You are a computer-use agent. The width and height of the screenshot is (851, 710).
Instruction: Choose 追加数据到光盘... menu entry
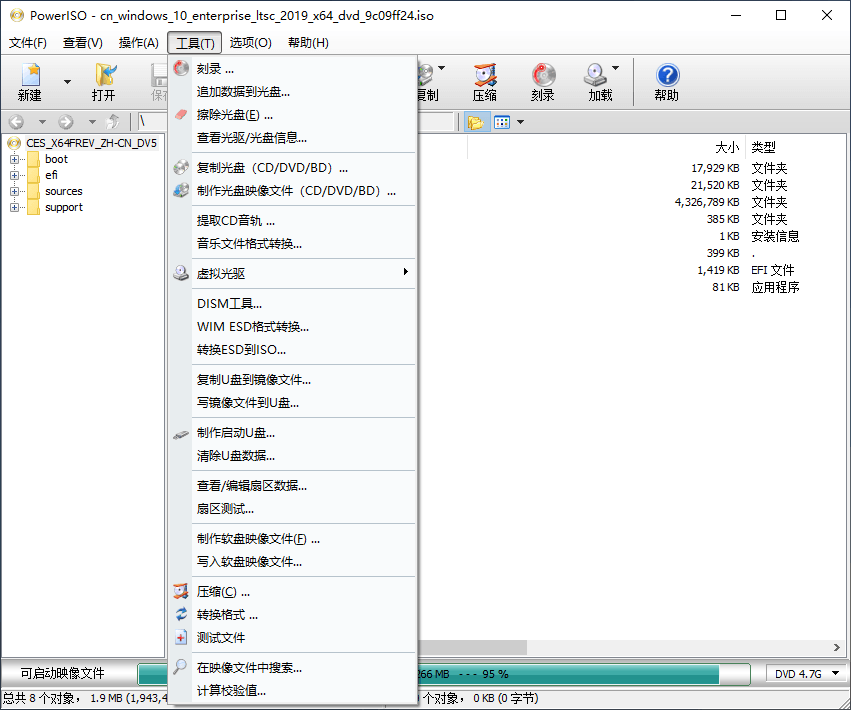pyautogui.click(x=293, y=92)
